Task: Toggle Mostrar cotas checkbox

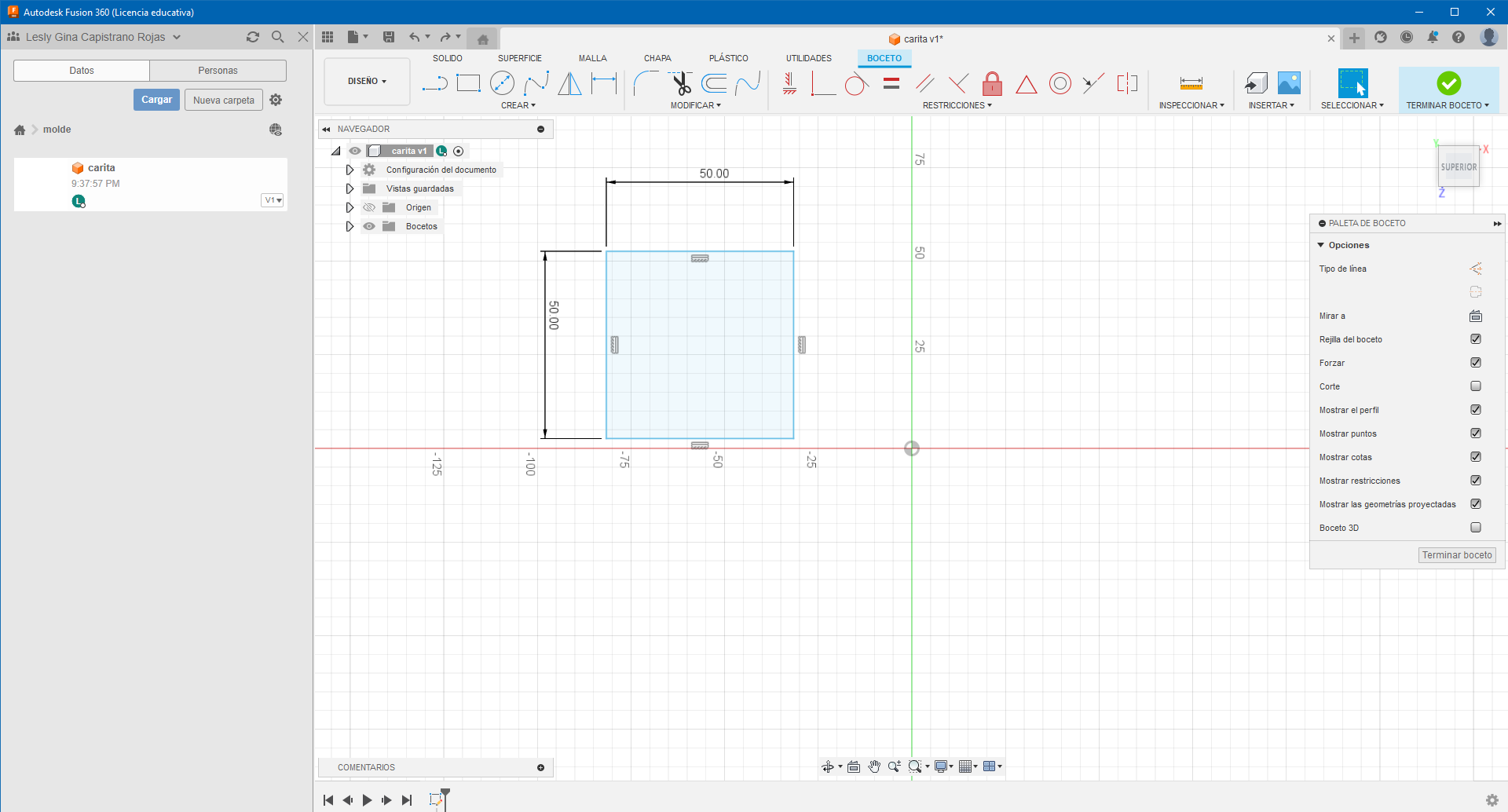Action: pos(1476,457)
